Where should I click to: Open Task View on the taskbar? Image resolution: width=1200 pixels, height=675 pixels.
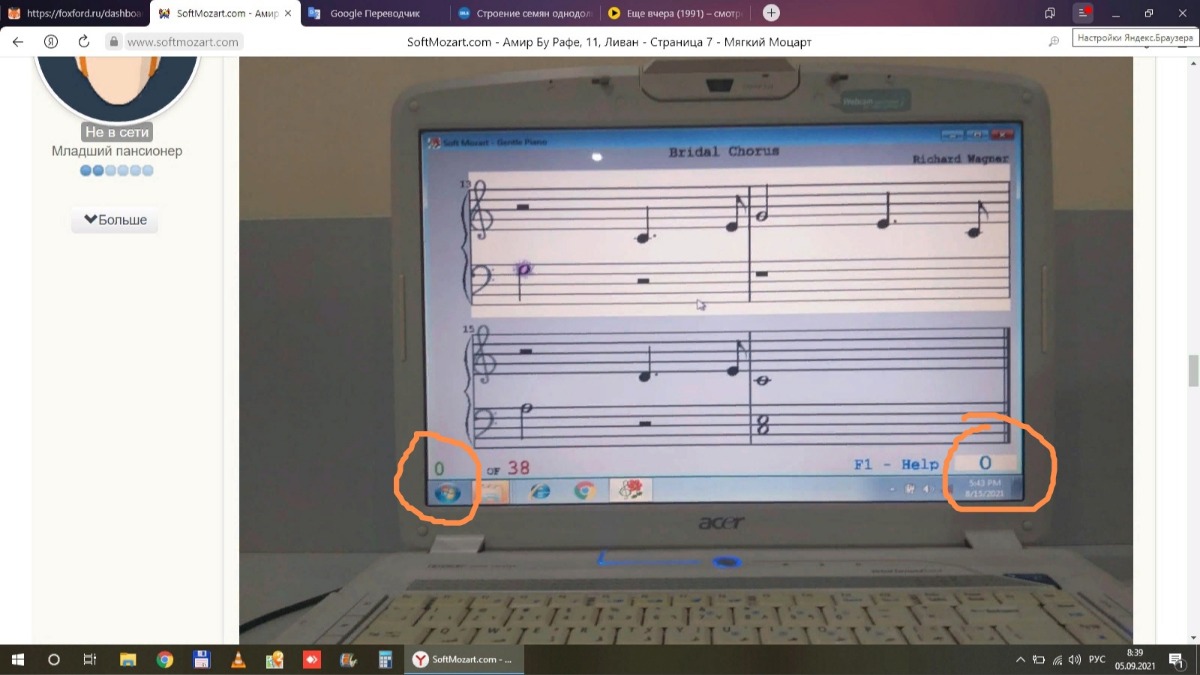90,660
